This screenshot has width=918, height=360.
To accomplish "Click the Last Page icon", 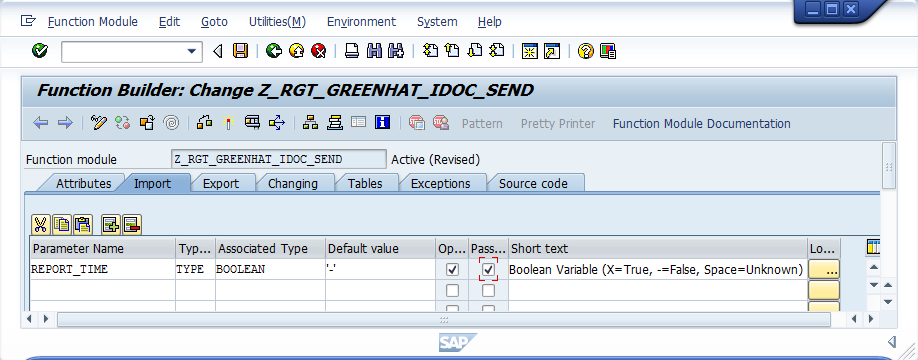I will pos(496,51).
